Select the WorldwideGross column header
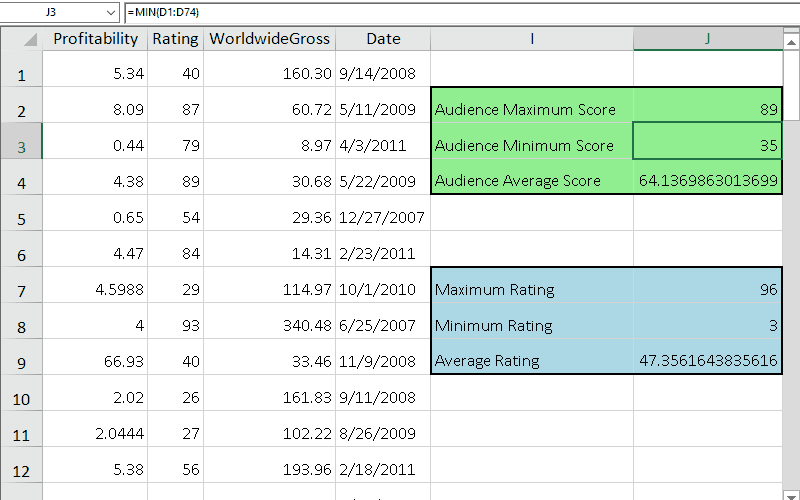 [269, 39]
